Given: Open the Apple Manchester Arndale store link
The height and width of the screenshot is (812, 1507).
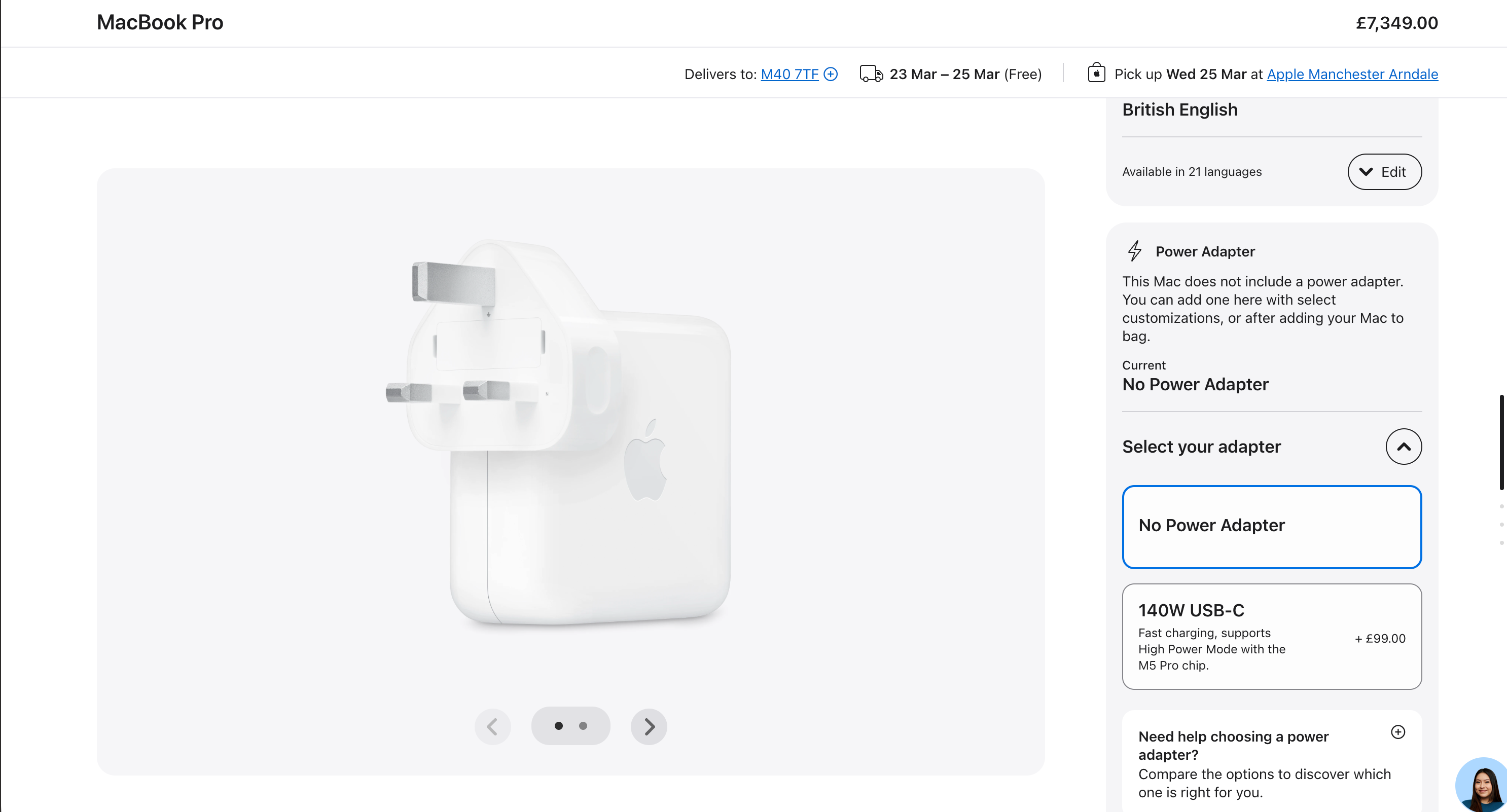Looking at the screenshot, I should click(x=1352, y=74).
